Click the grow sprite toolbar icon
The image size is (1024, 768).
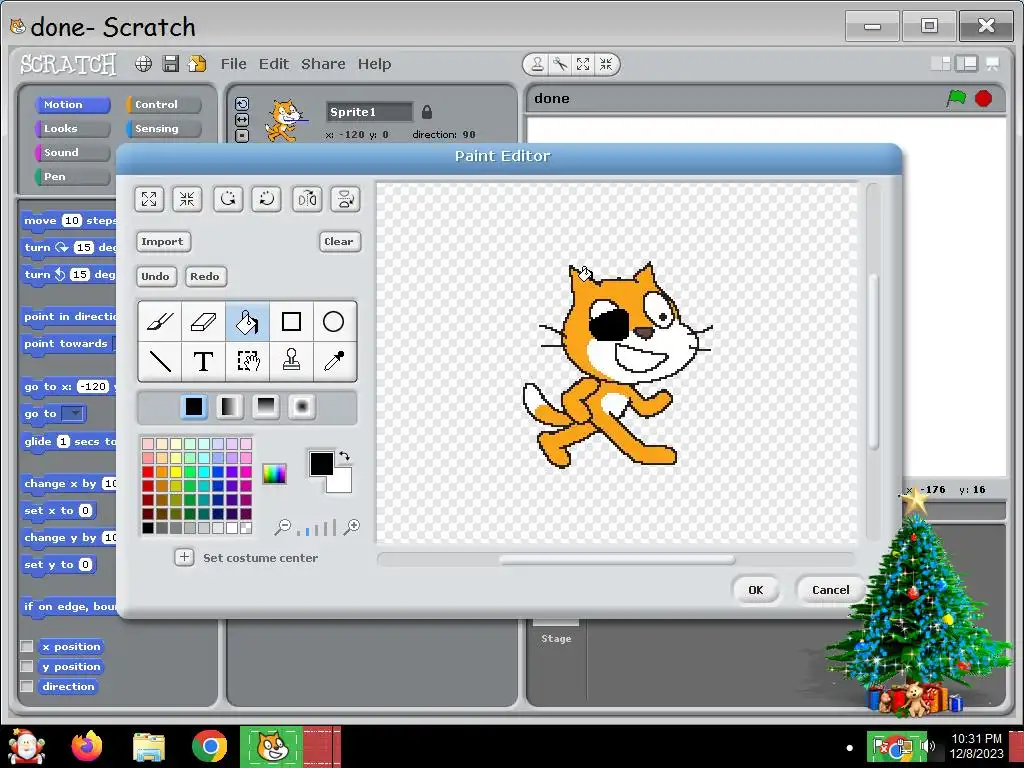click(583, 64)
